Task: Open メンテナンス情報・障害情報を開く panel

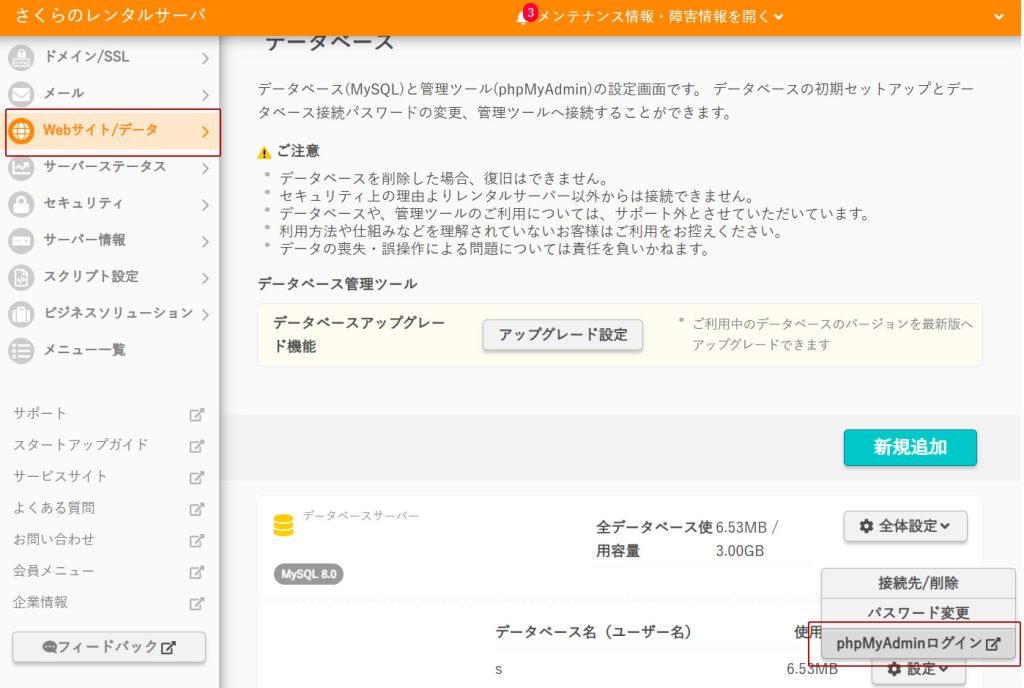Action: tap(660, 16)
